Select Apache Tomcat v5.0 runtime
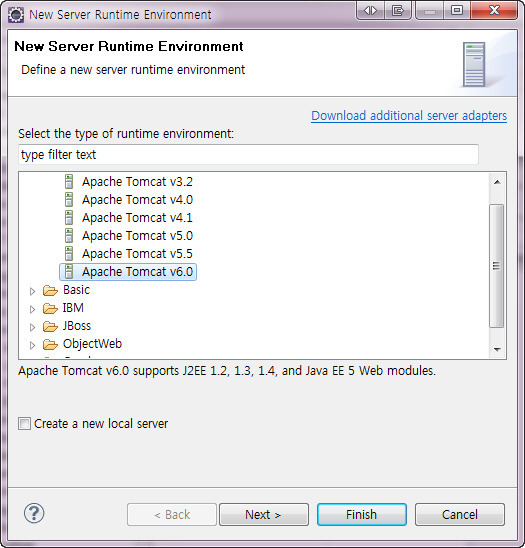Viewport: 525px width, 548px height. (x=137, y=236)
